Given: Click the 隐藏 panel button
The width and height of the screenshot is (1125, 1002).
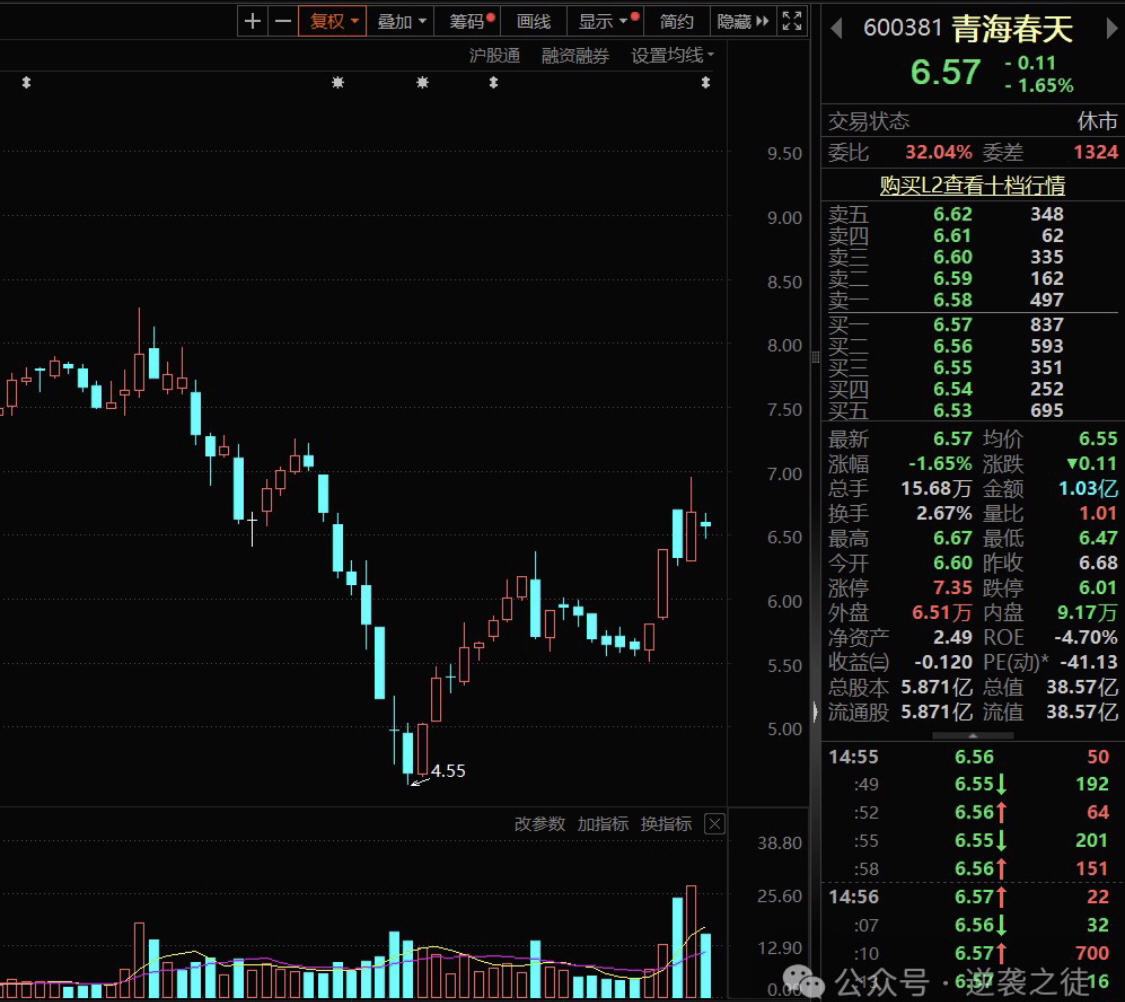Looking at the screenshot, I should coord(743,22).
